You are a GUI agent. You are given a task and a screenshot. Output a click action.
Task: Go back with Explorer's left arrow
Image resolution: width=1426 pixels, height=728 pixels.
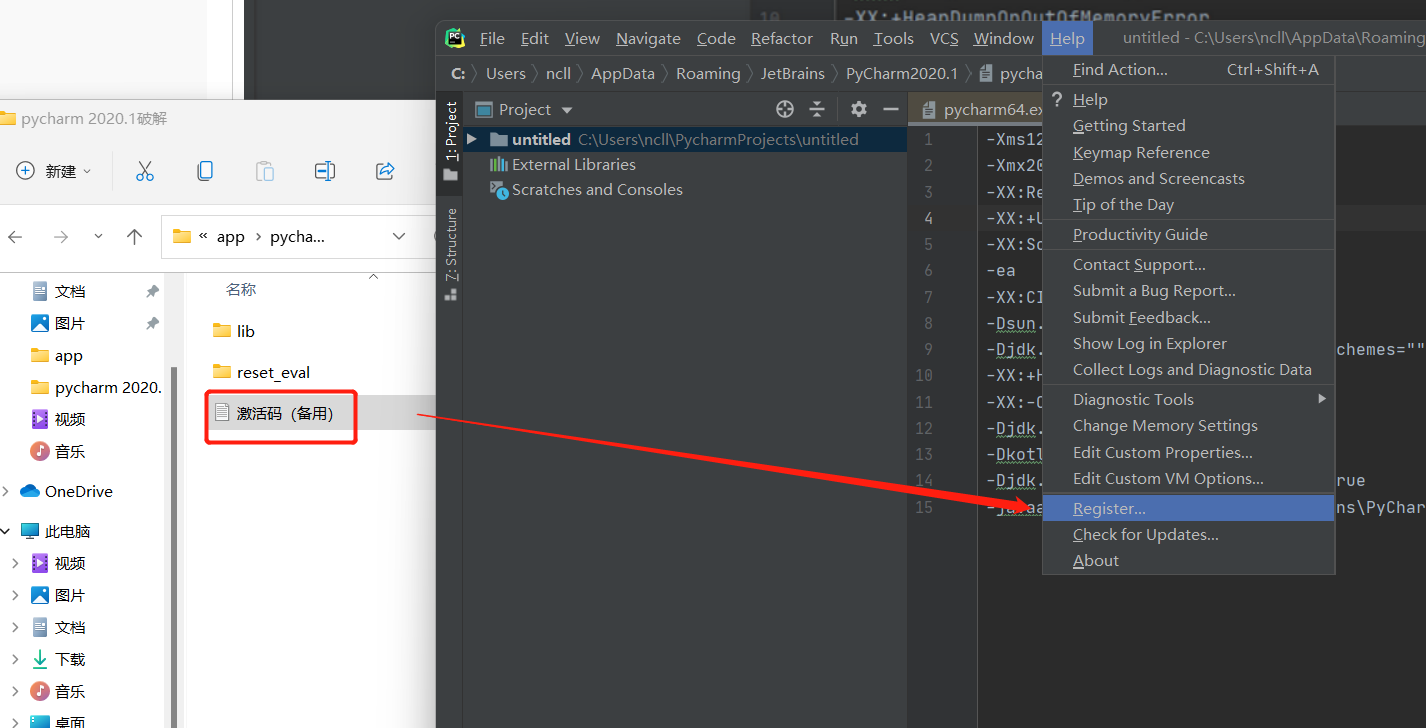click(15, 237)
